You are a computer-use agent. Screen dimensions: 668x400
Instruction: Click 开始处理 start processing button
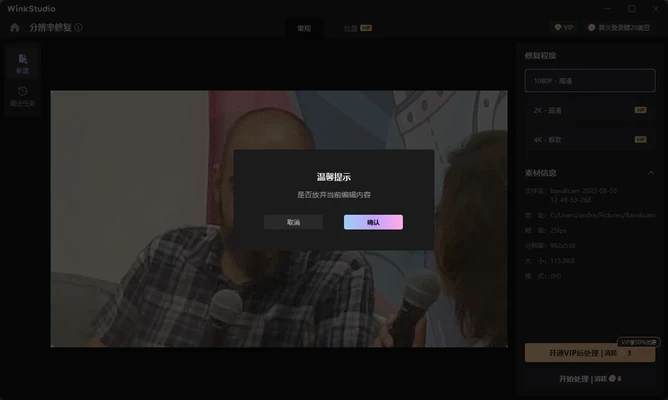click(590, 379)
